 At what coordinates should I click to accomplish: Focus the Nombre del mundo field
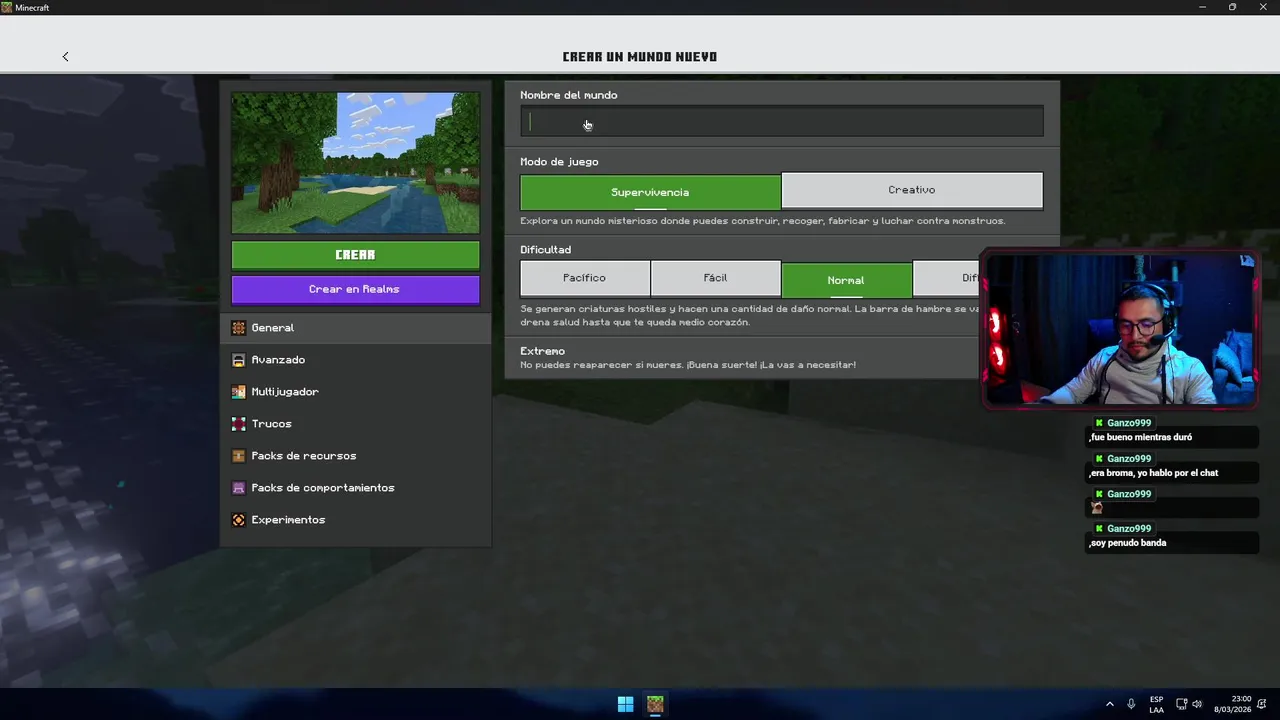[782, 122]
